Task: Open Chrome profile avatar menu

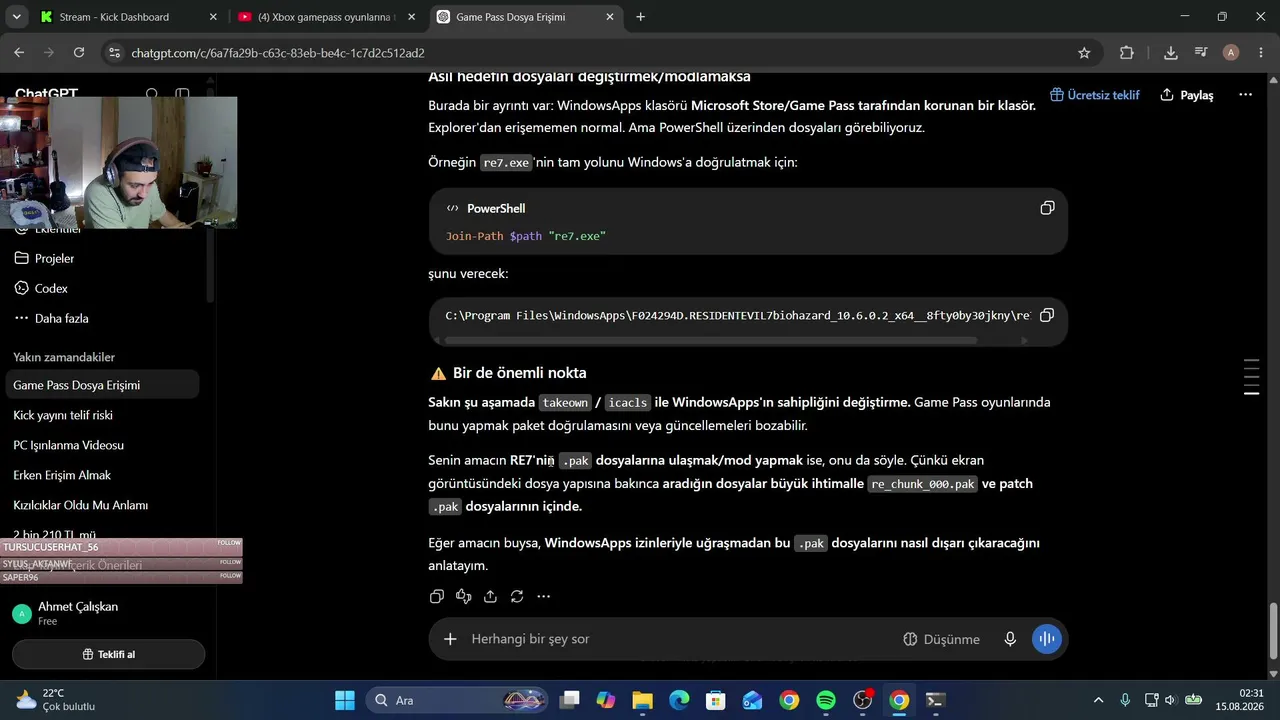Action: point(1231,53)
